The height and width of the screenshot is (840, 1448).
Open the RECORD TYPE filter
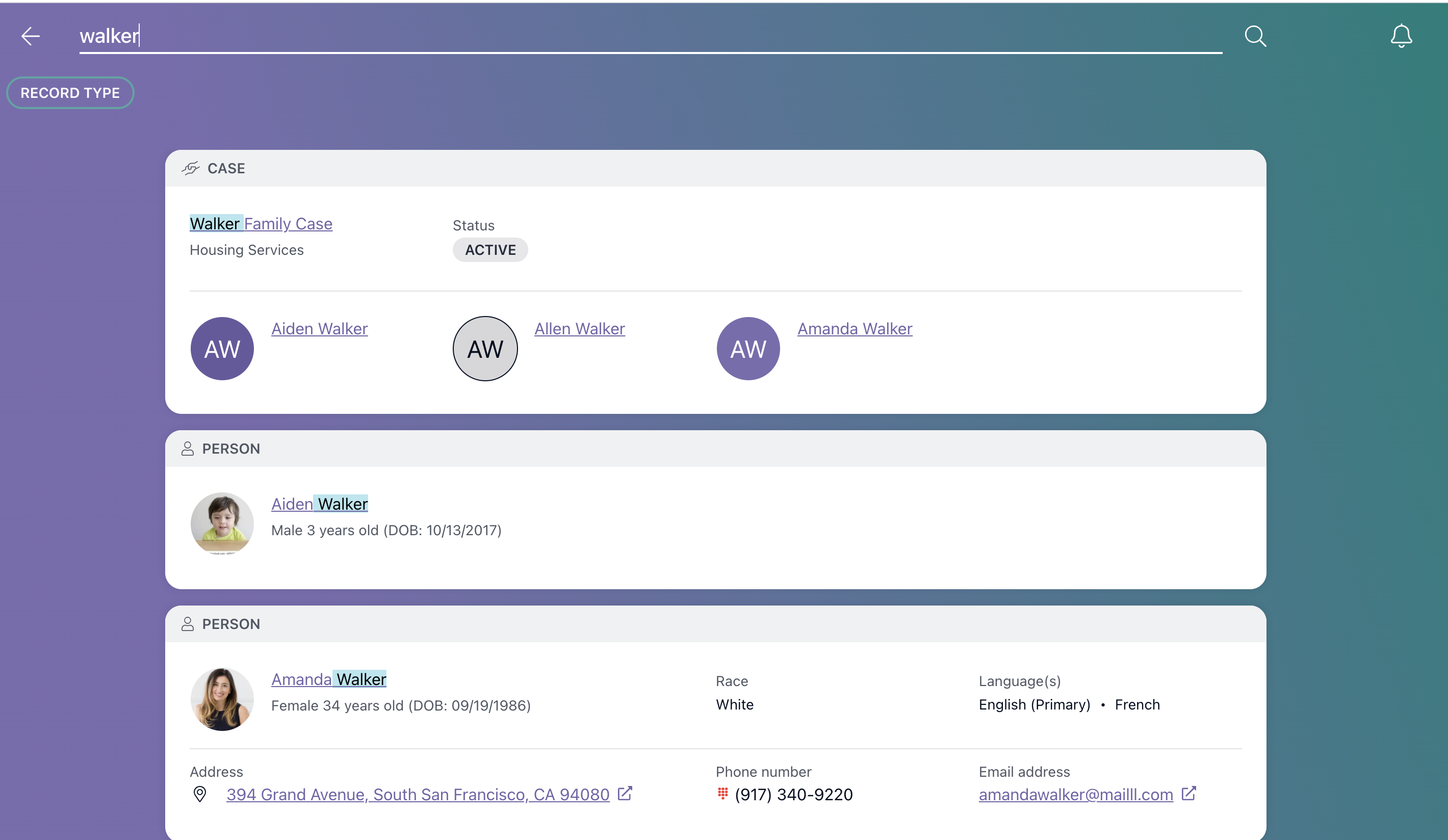pyautogui.click(x=70, y=92)
